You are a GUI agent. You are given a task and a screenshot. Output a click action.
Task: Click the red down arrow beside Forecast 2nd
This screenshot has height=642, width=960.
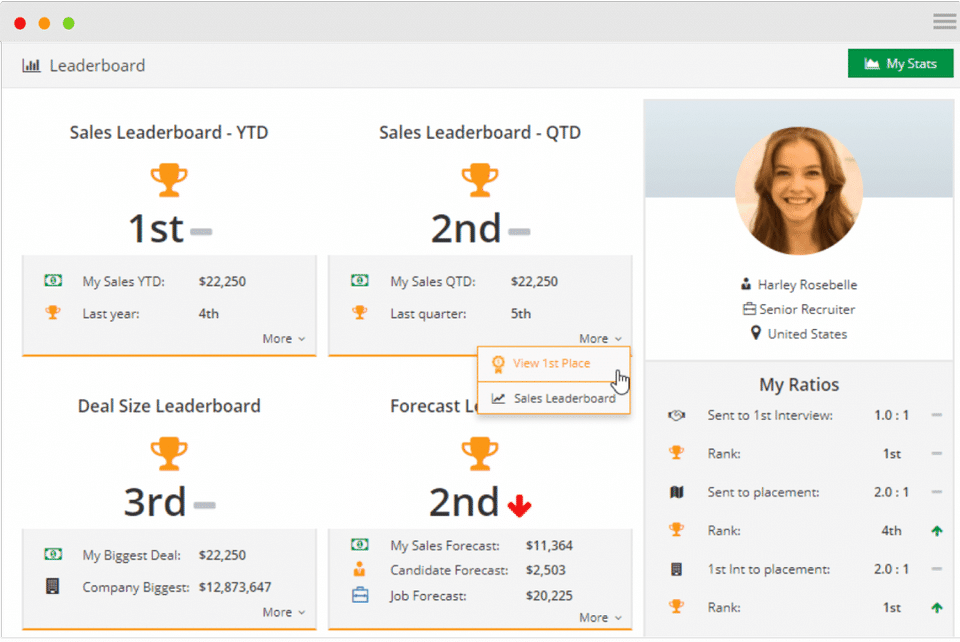pyautogui.click(x=519, y=506)
